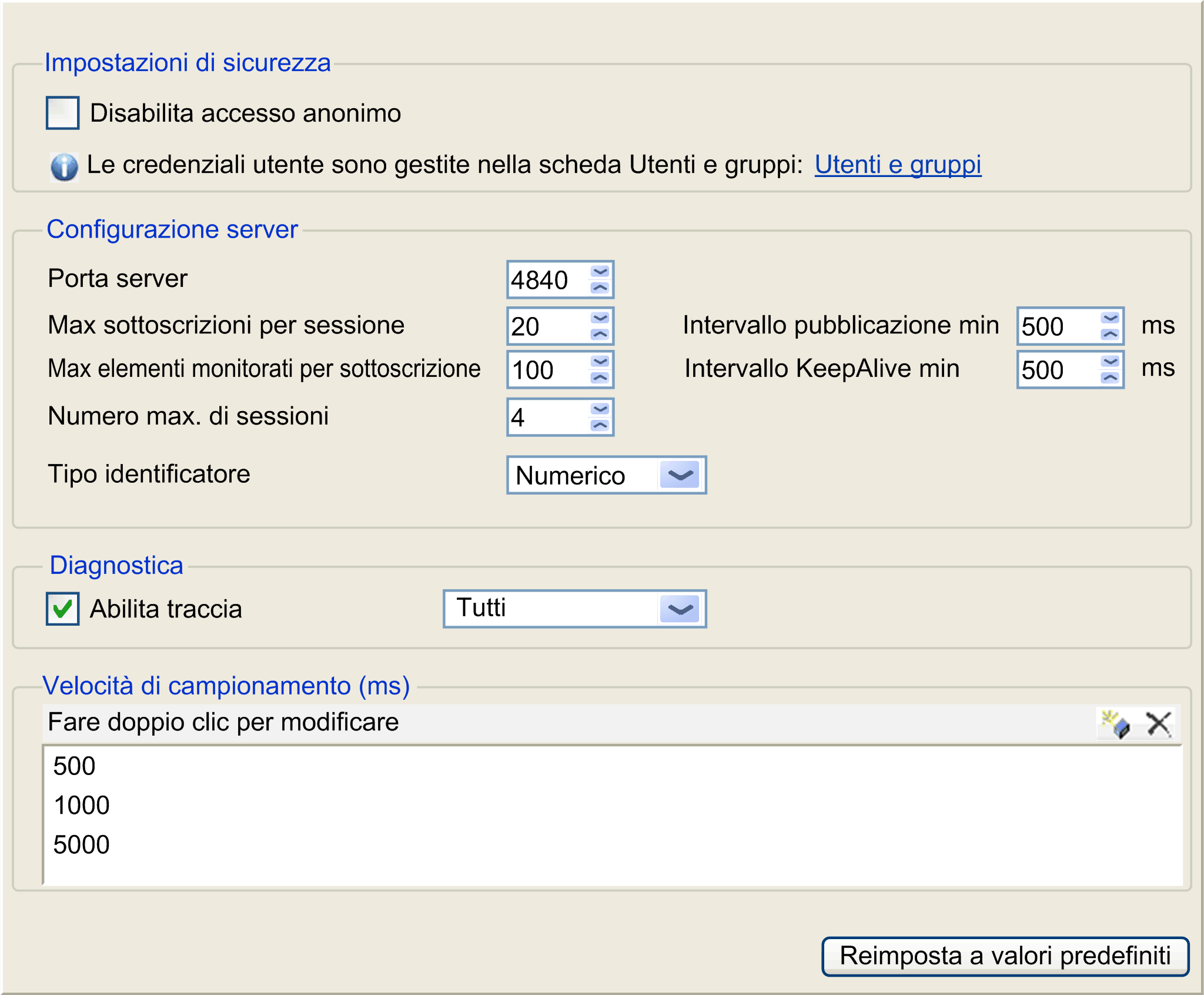Click the blue info icon beside credentials text

tap(64, 166)
